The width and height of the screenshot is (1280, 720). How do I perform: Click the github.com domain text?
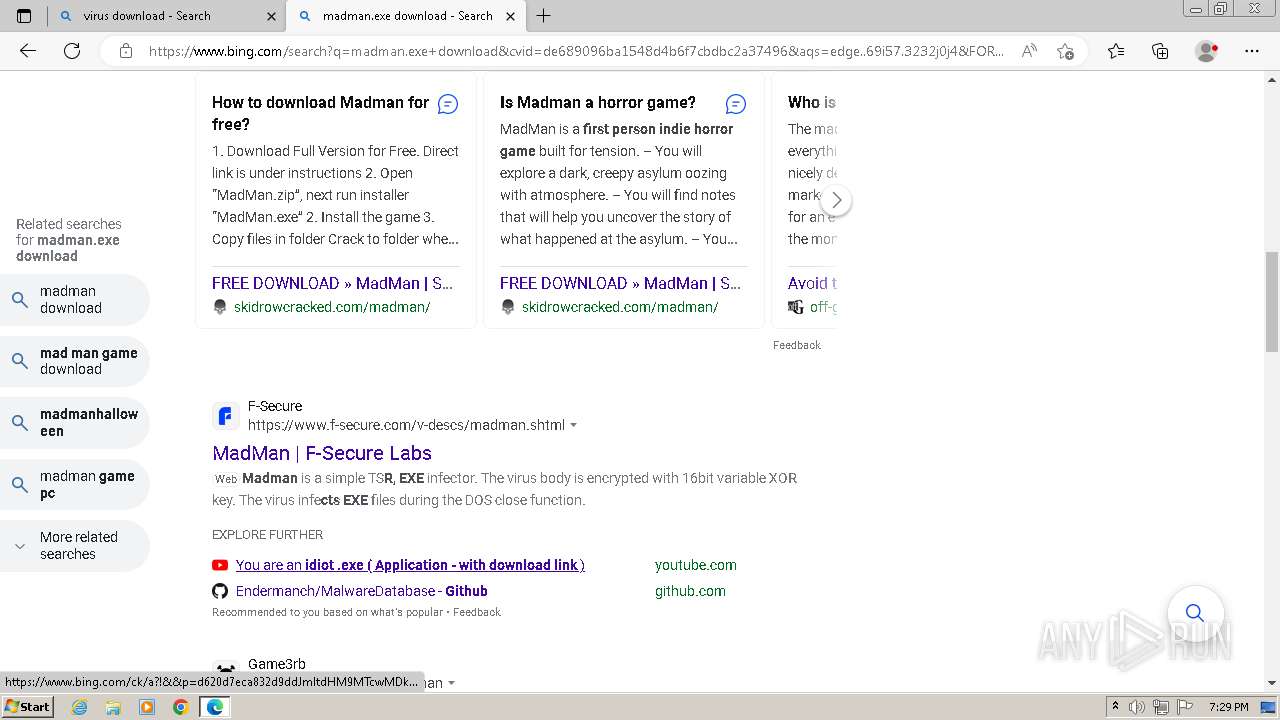click(690, 591)
